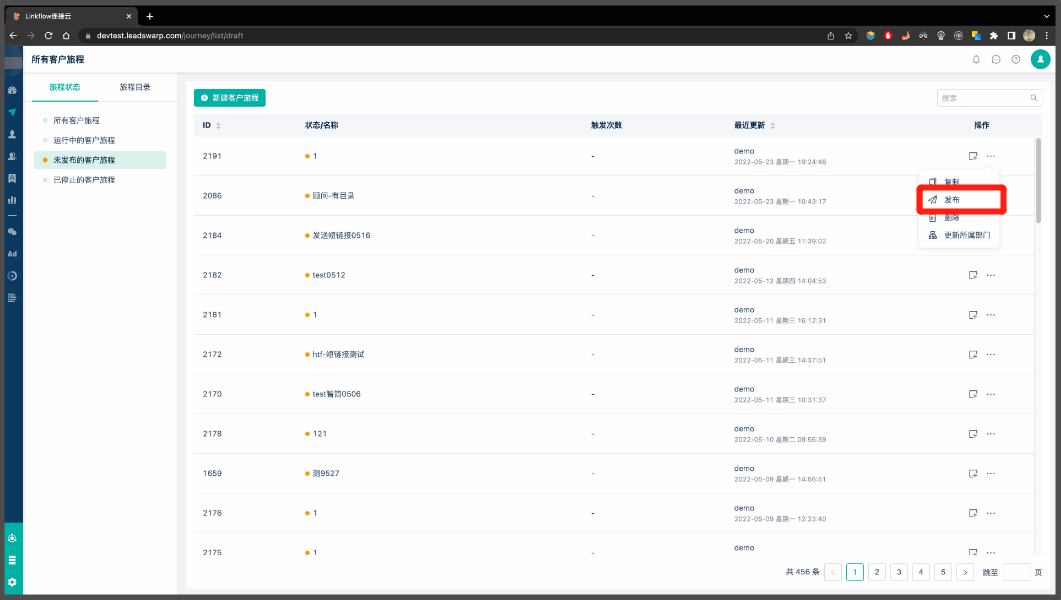Screen dimensions: 1061x600
Task: Open the bar-chart analytics icon in sidebar
Action: (x=12, y=200)
